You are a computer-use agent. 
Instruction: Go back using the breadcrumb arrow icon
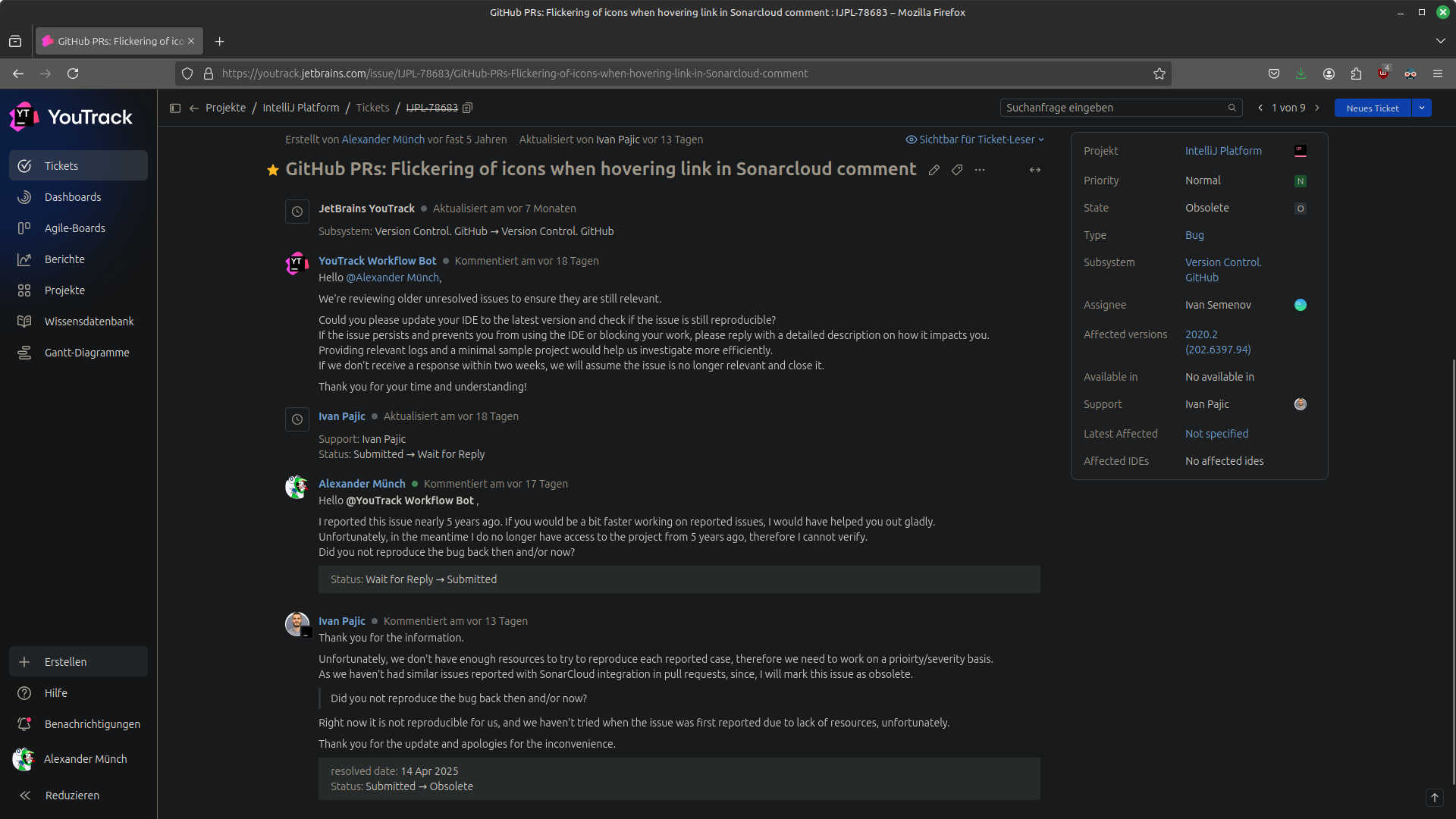(x=194, y=108)
